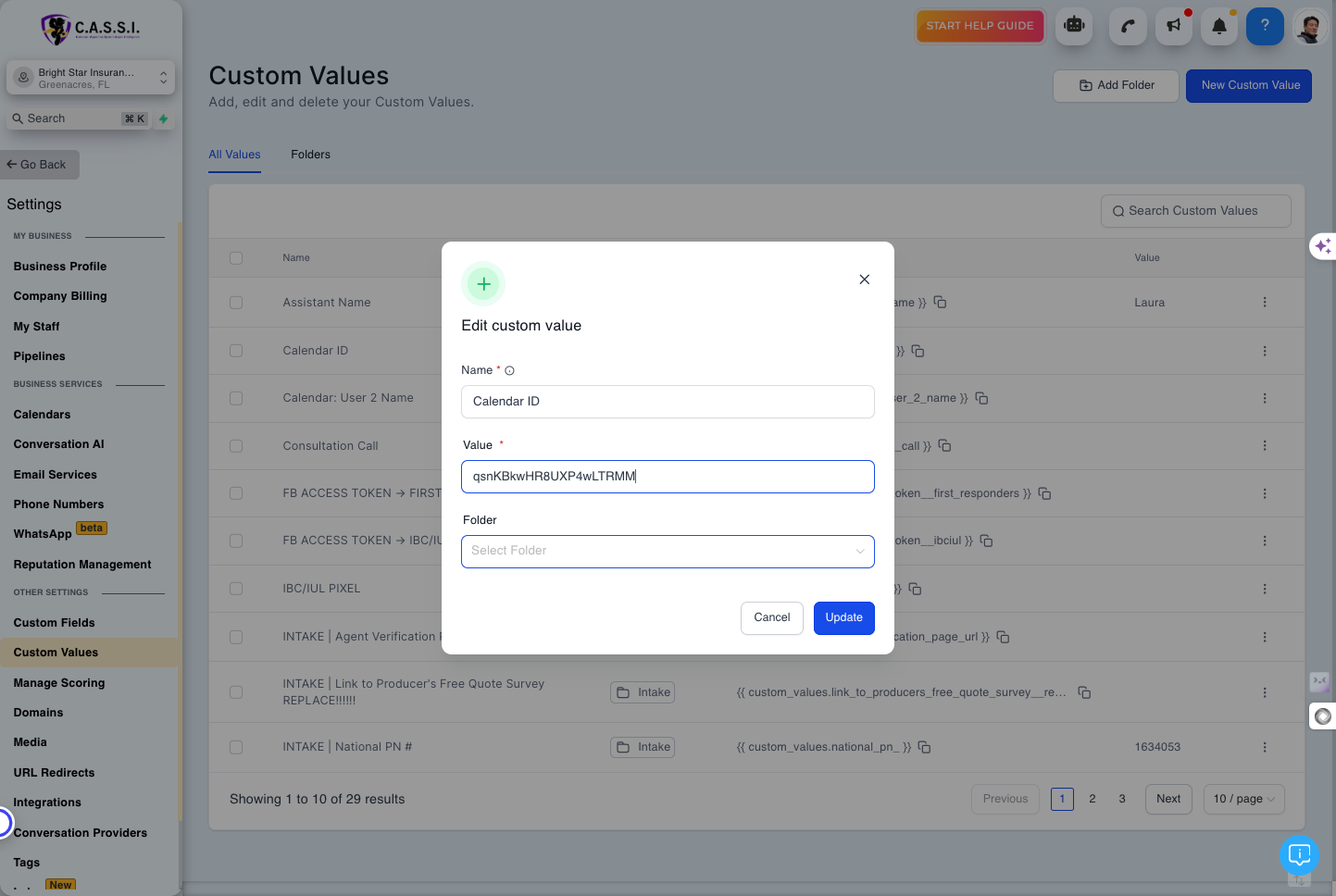Image resolution: width=1336 pixels, height=896 pixels.
Task: Open the notifications bell
Action: (x=1219, y=26)
